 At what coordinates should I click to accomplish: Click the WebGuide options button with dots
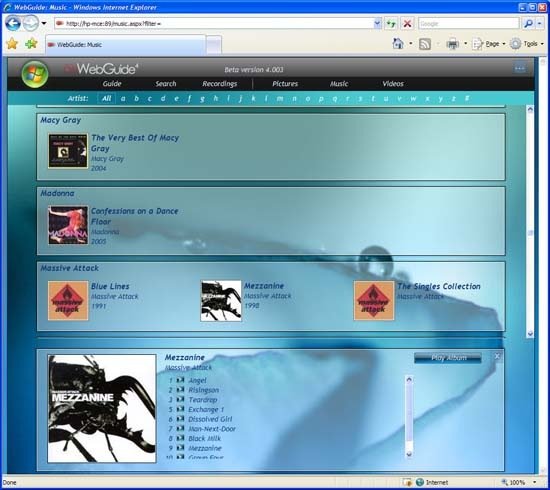(519, 68)
